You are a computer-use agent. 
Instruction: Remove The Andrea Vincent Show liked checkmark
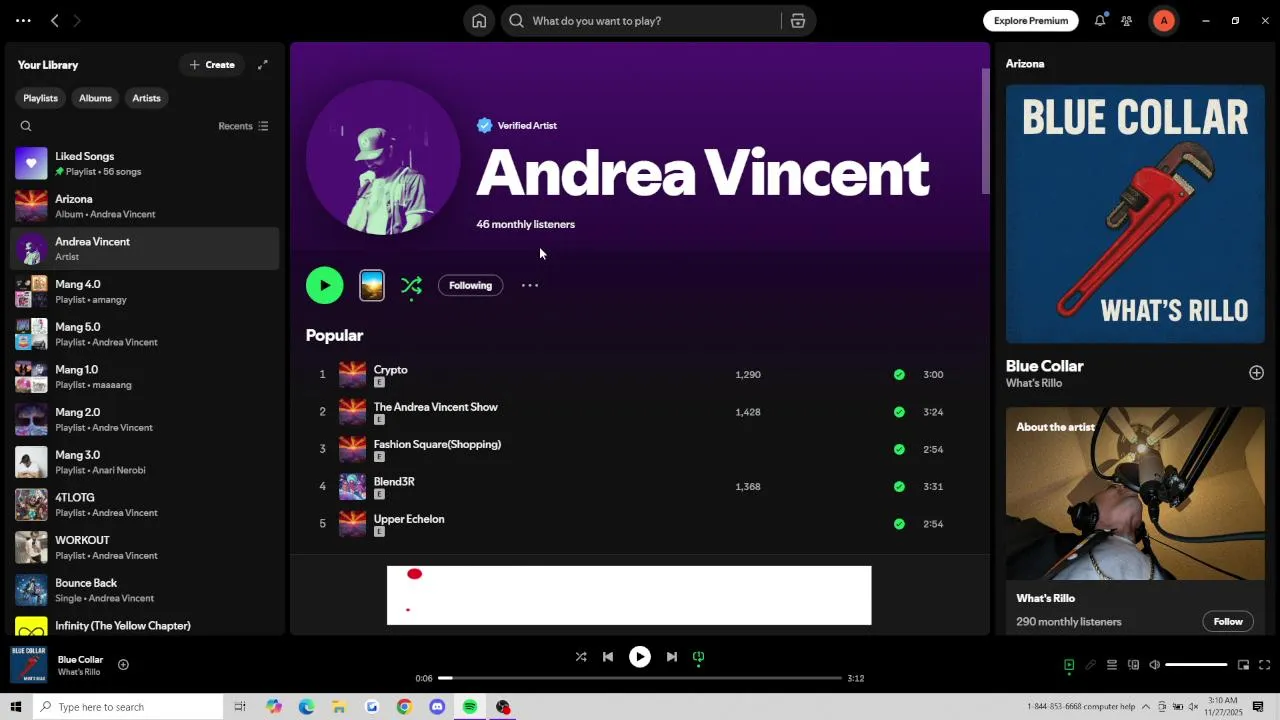899,412
